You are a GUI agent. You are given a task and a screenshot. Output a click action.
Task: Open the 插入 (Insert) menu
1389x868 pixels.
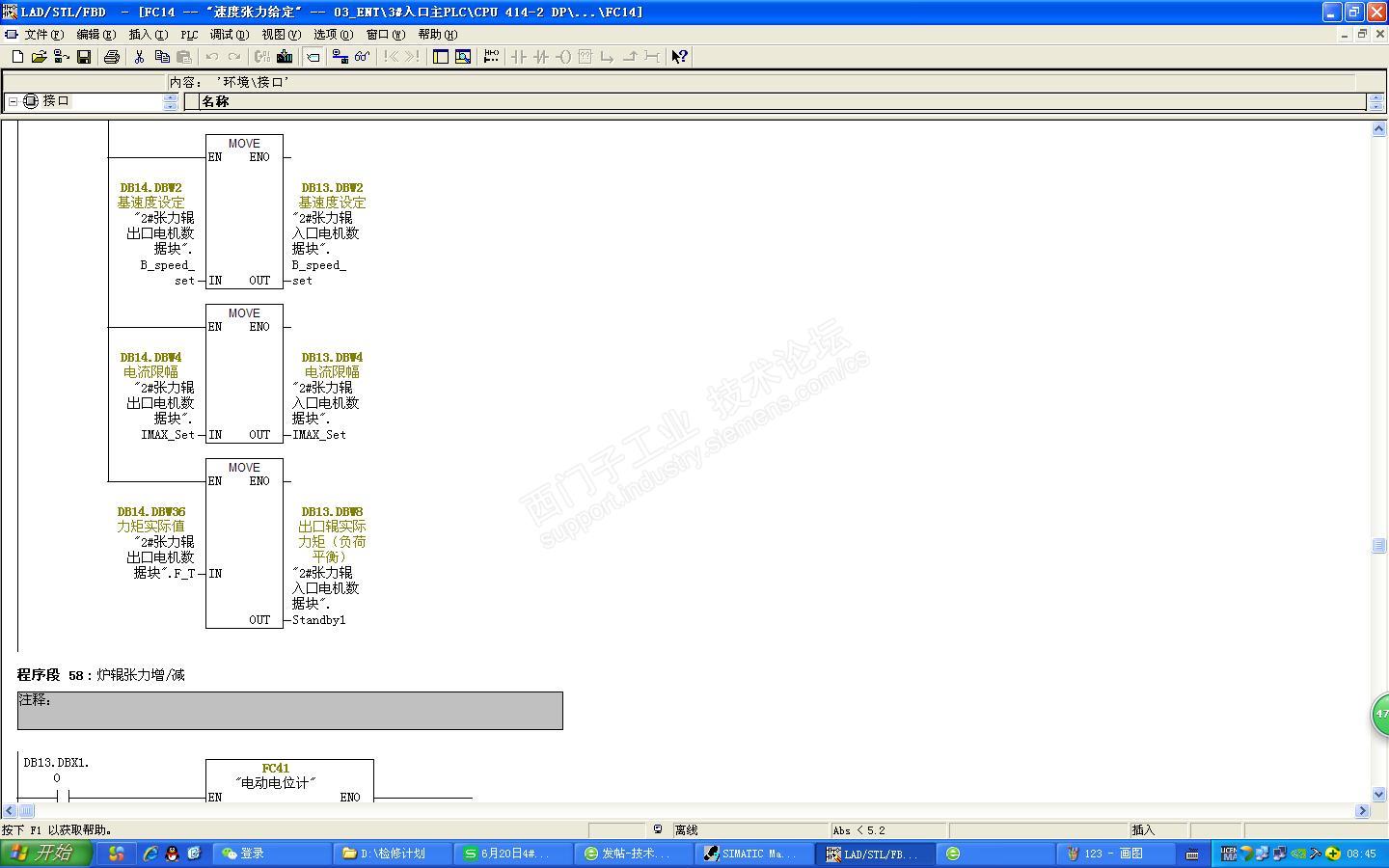148,35
